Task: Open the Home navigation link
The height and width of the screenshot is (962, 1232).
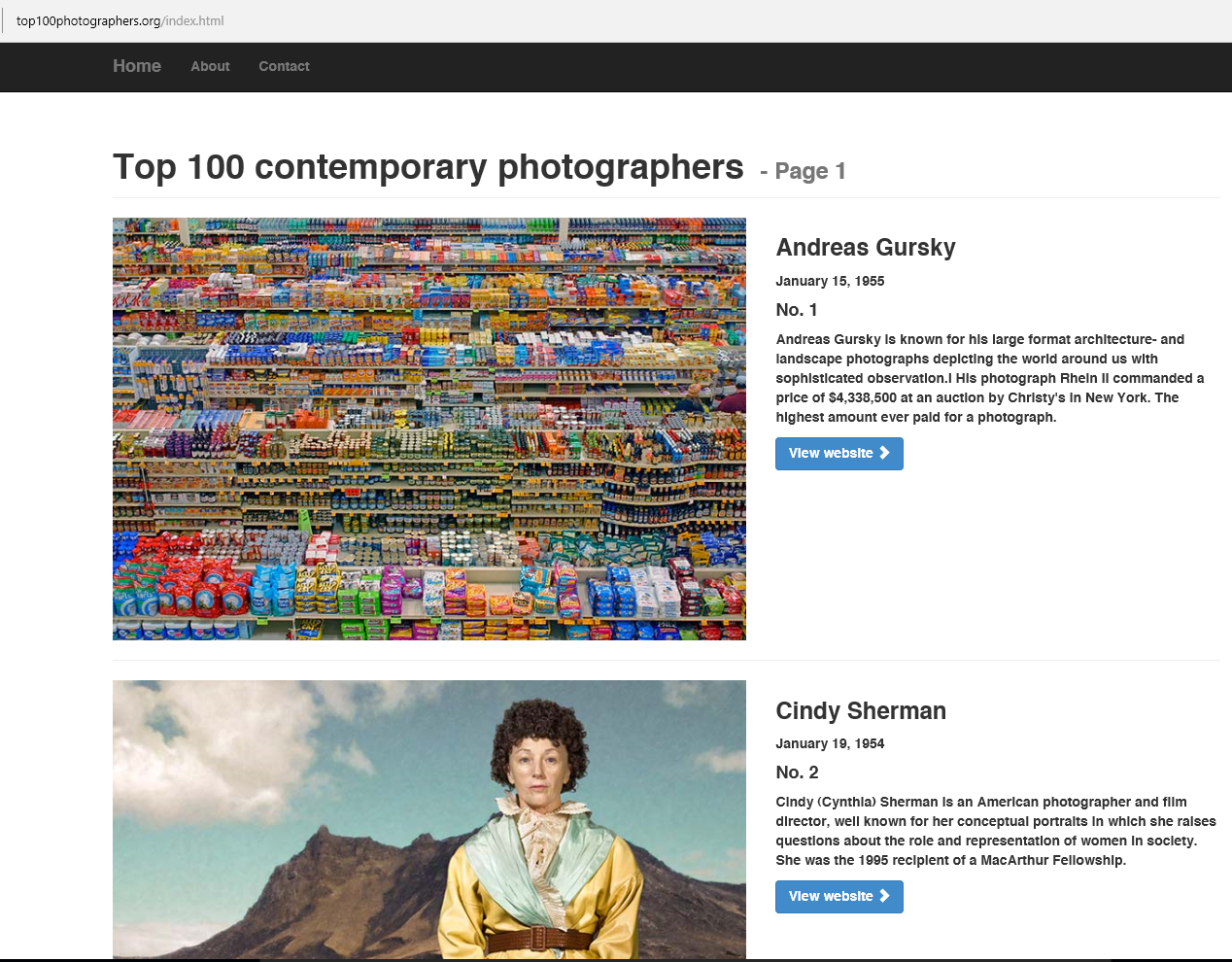Action: coord(137,66)
